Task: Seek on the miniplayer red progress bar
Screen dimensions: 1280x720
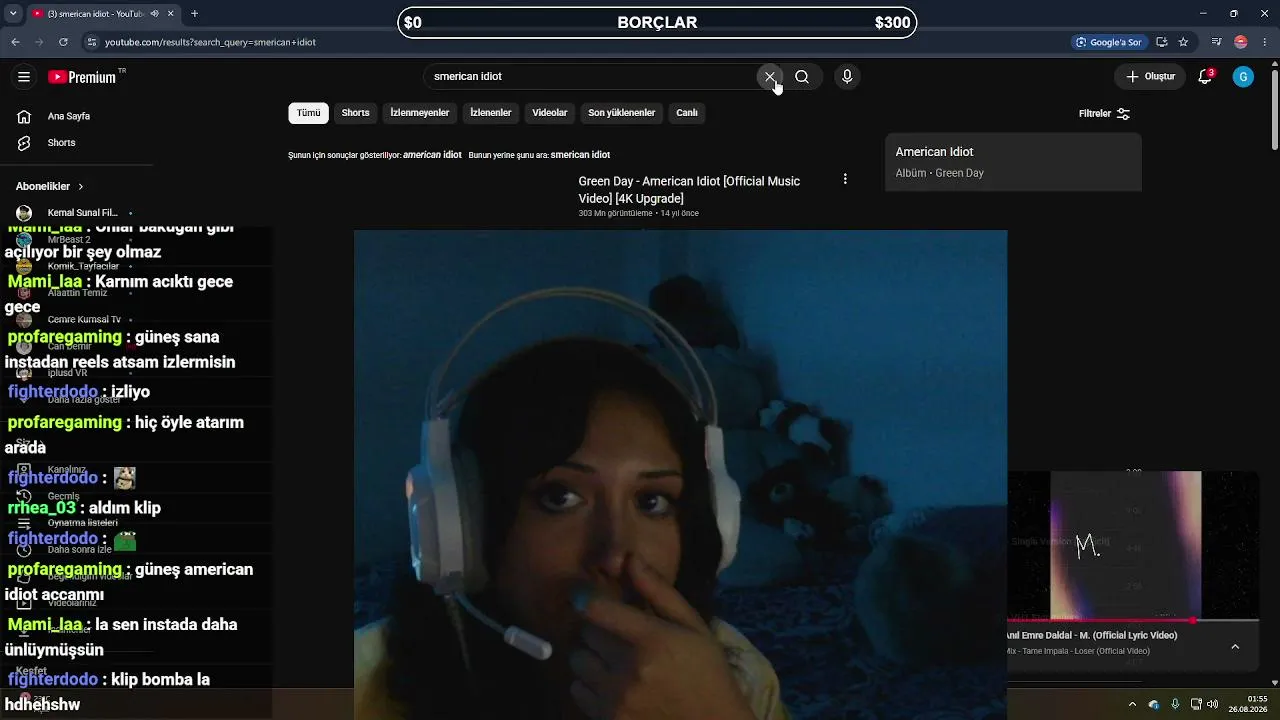Action: [1133, 621]
